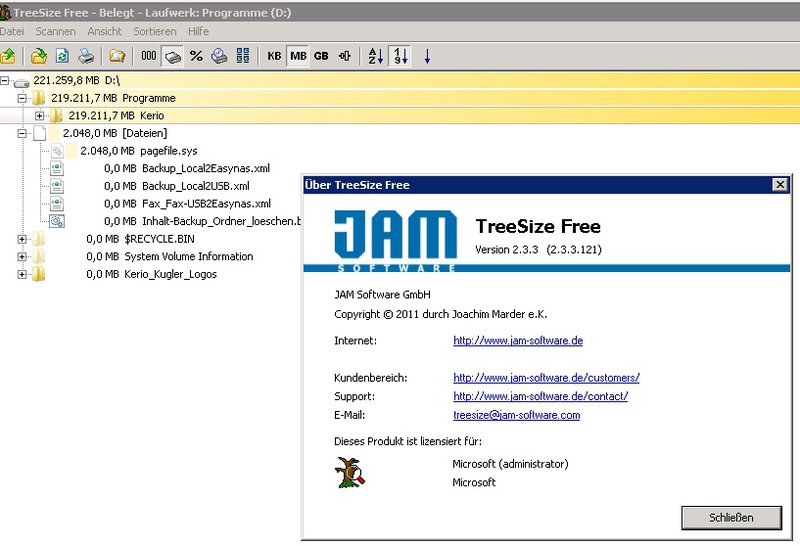Collapse the D:\ root node
The height and width of the screenshot is (546, 800).
(5, 81)
